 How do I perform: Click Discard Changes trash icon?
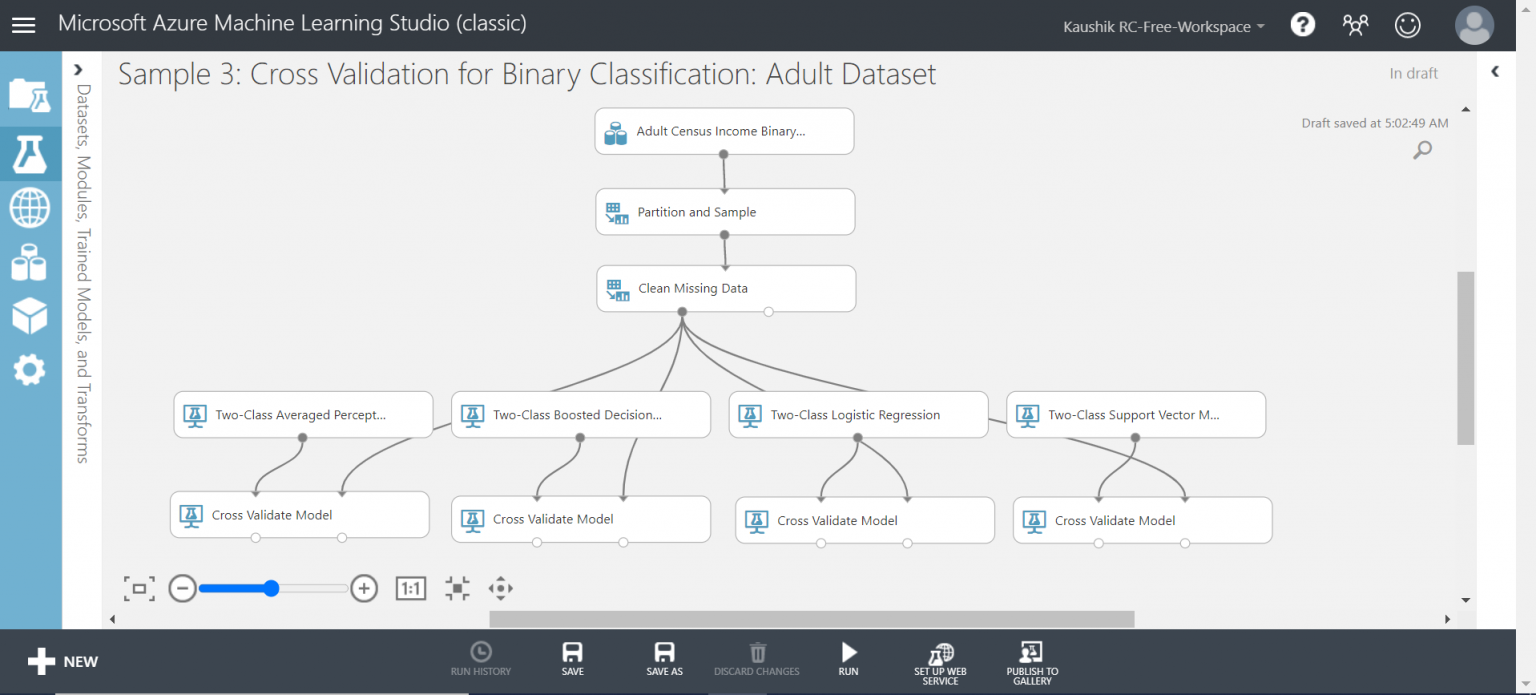click(x=757, y=659)
